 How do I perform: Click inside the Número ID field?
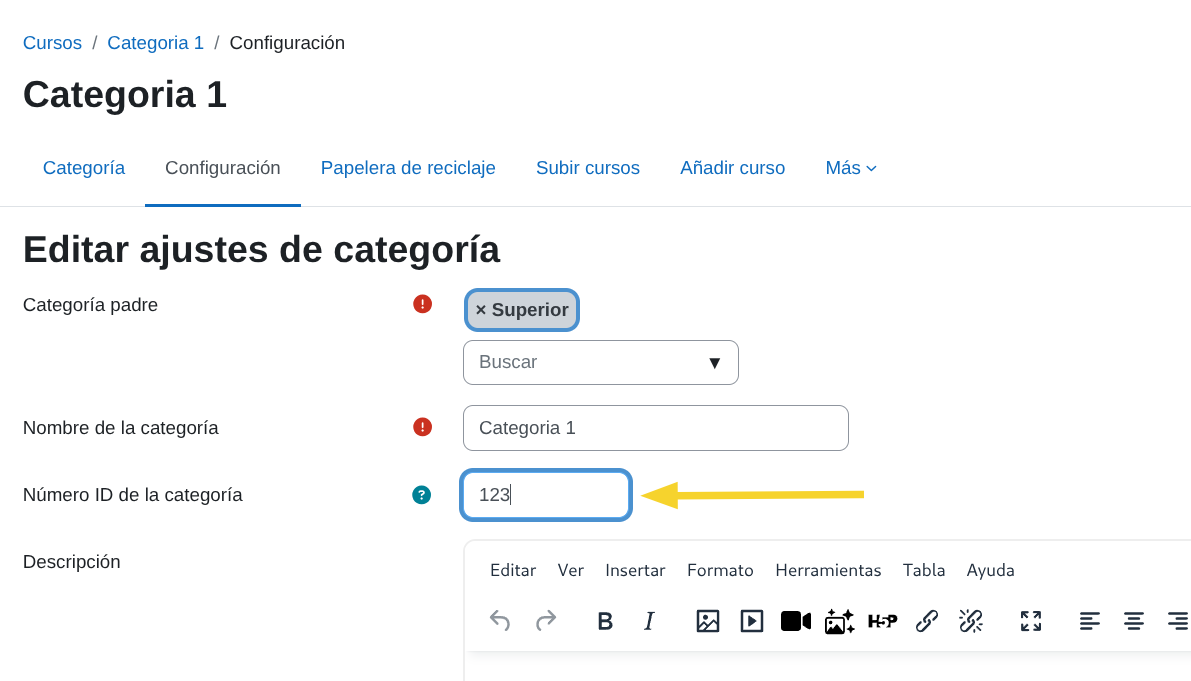coord(545,494)
